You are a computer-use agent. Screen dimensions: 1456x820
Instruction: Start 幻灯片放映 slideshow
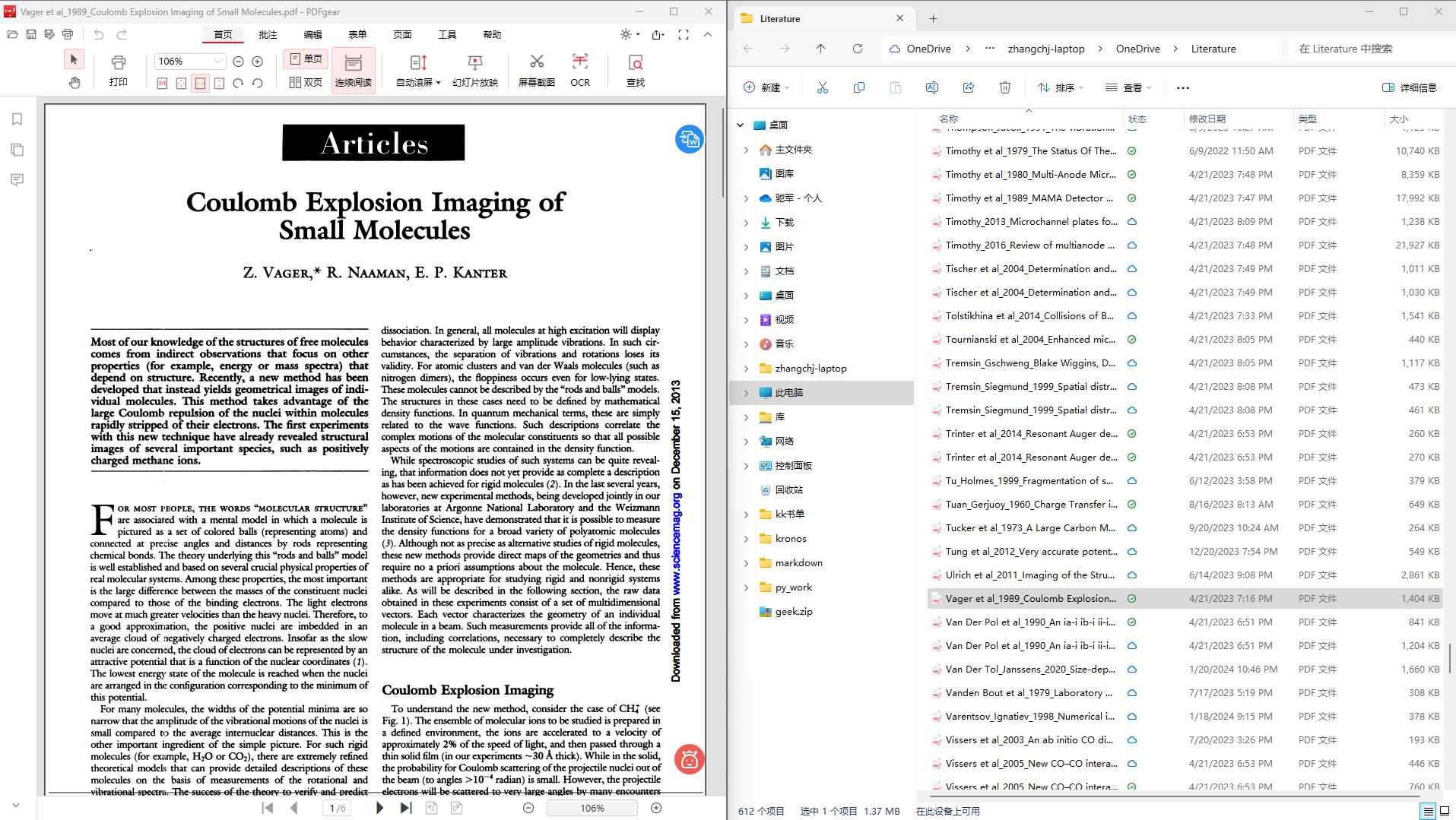pos(475,71)
